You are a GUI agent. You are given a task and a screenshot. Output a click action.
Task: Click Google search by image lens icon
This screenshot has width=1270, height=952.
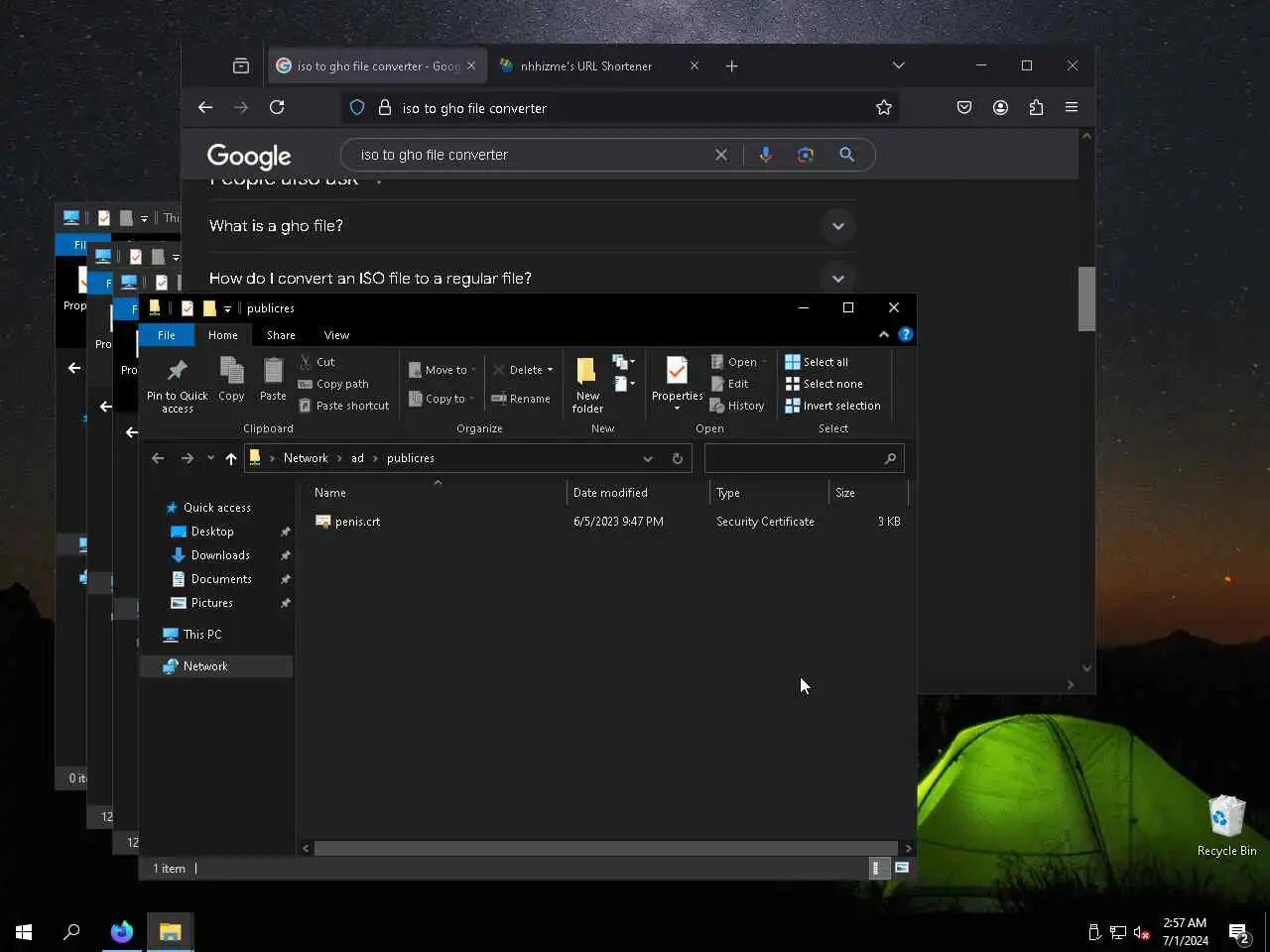pyautogui.click(x=806, y=155)
